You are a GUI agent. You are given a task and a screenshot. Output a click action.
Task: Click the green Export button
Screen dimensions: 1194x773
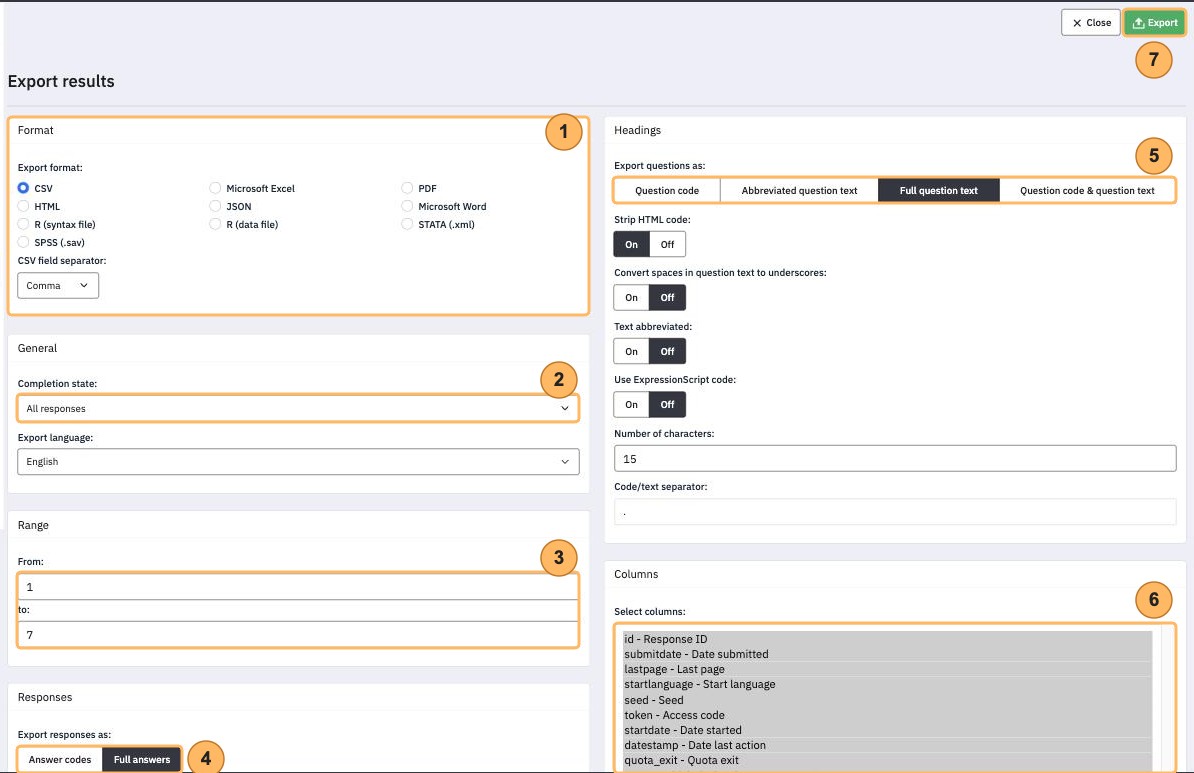[1154, 23]
